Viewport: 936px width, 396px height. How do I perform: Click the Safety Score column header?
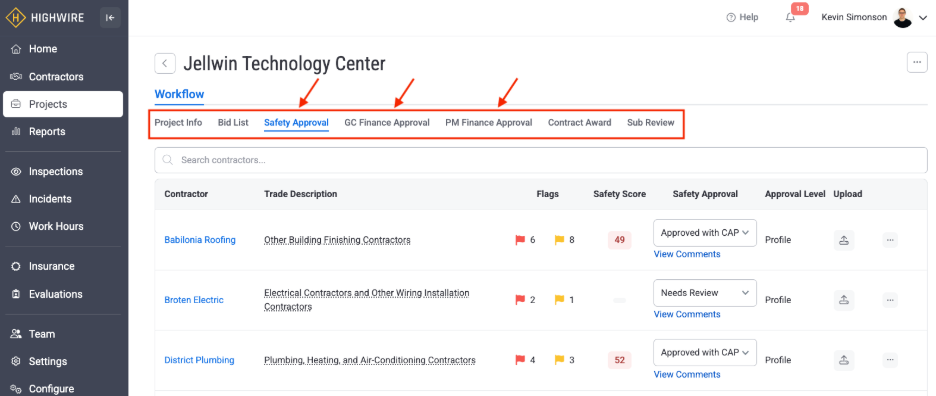620,194
